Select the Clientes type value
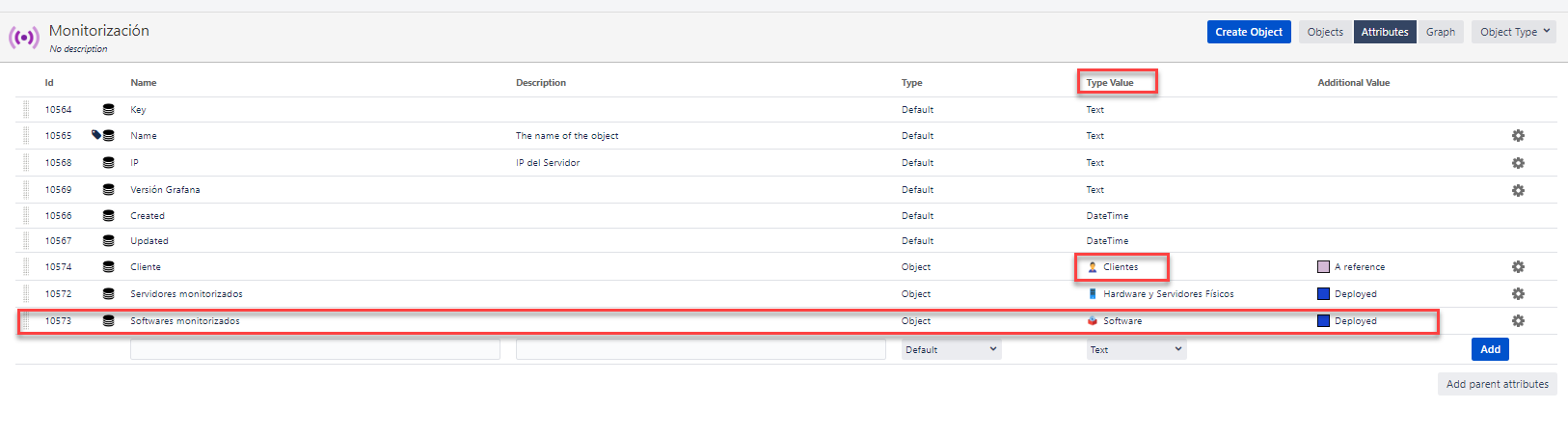This screenshot has height=437, width=1568. [x=1121, y=267]
